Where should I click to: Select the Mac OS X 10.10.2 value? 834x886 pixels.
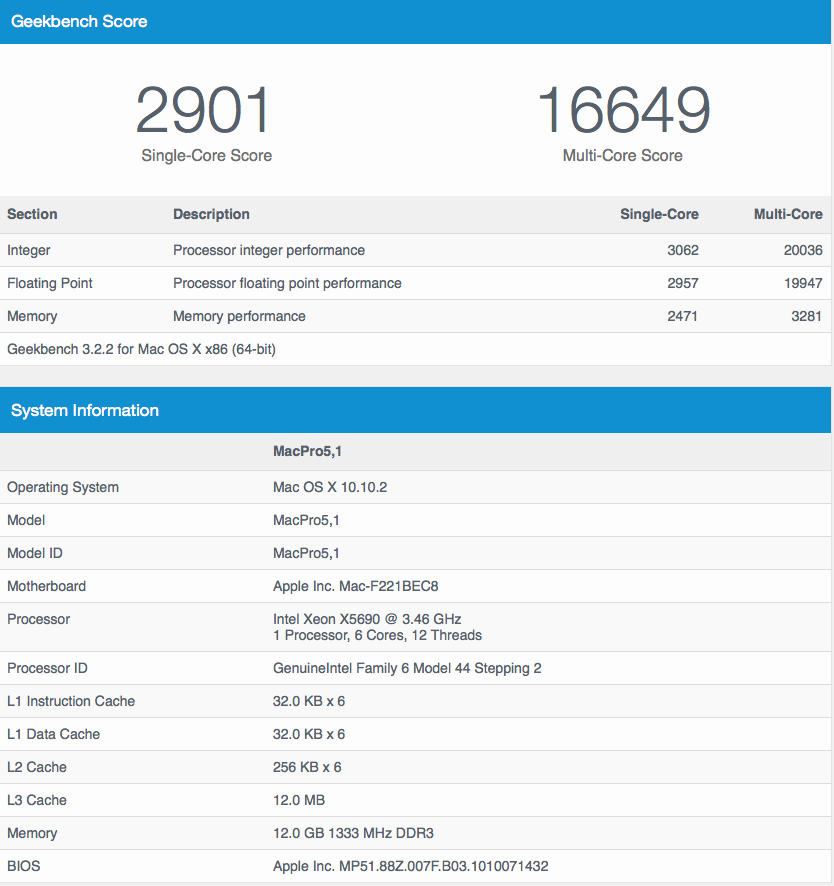330,487
